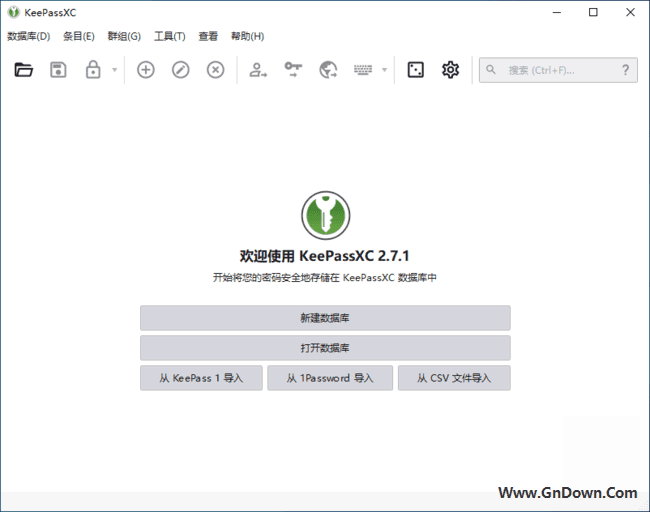Click the Copy Username icon
650x512 pixels.
click(x=258, y=70)
